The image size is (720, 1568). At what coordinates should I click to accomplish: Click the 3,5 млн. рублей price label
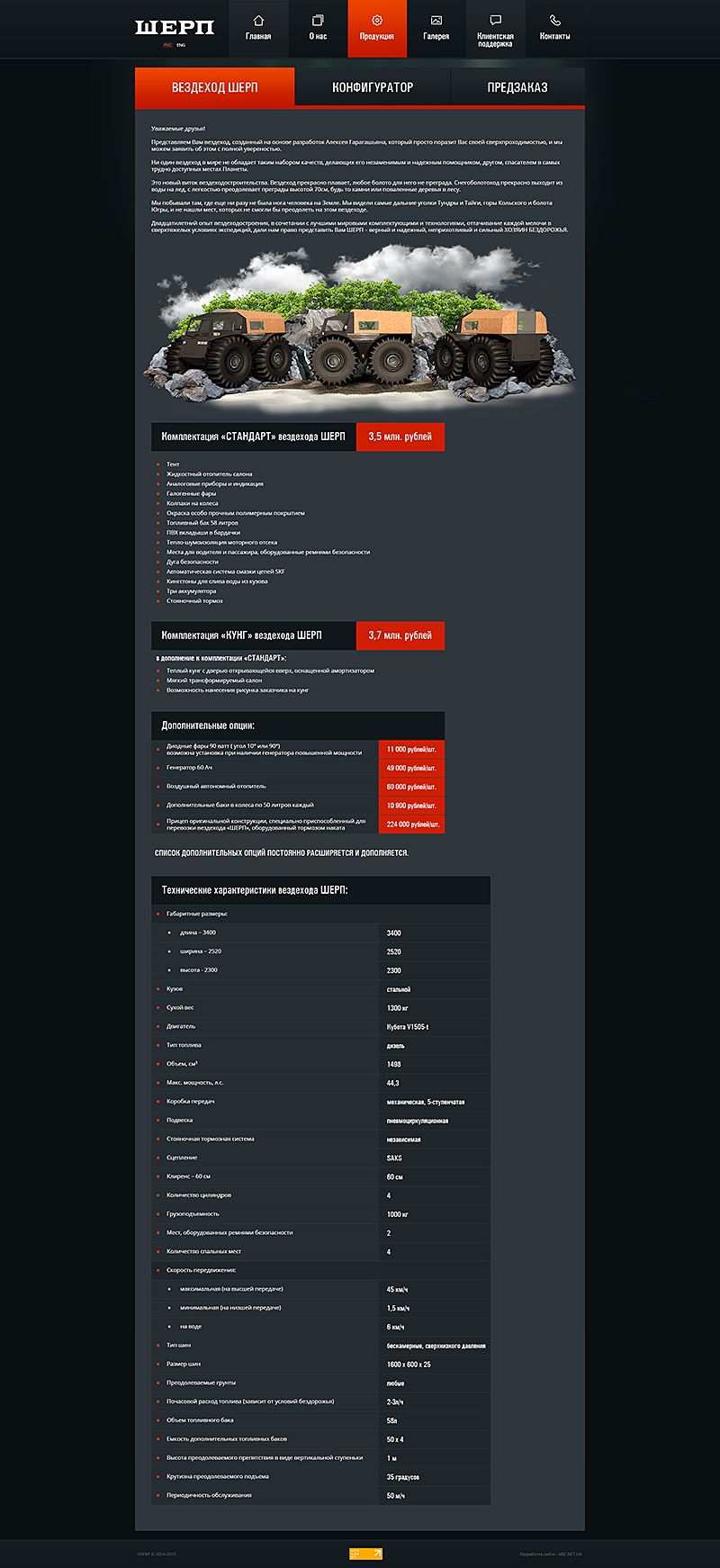click(x=400, y=437)
